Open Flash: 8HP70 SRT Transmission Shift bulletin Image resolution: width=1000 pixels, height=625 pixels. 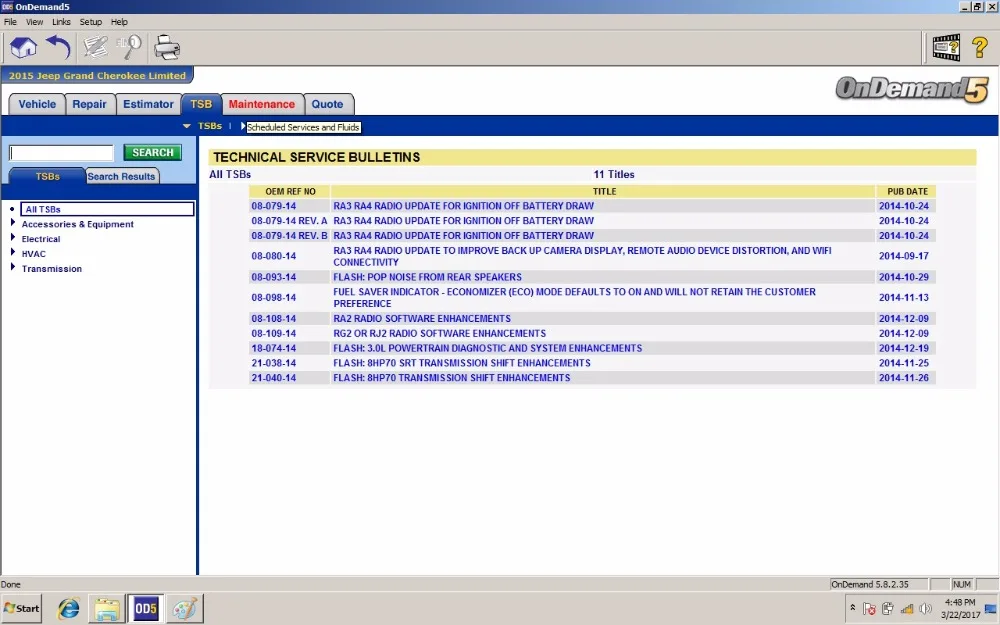pos(462,363)
